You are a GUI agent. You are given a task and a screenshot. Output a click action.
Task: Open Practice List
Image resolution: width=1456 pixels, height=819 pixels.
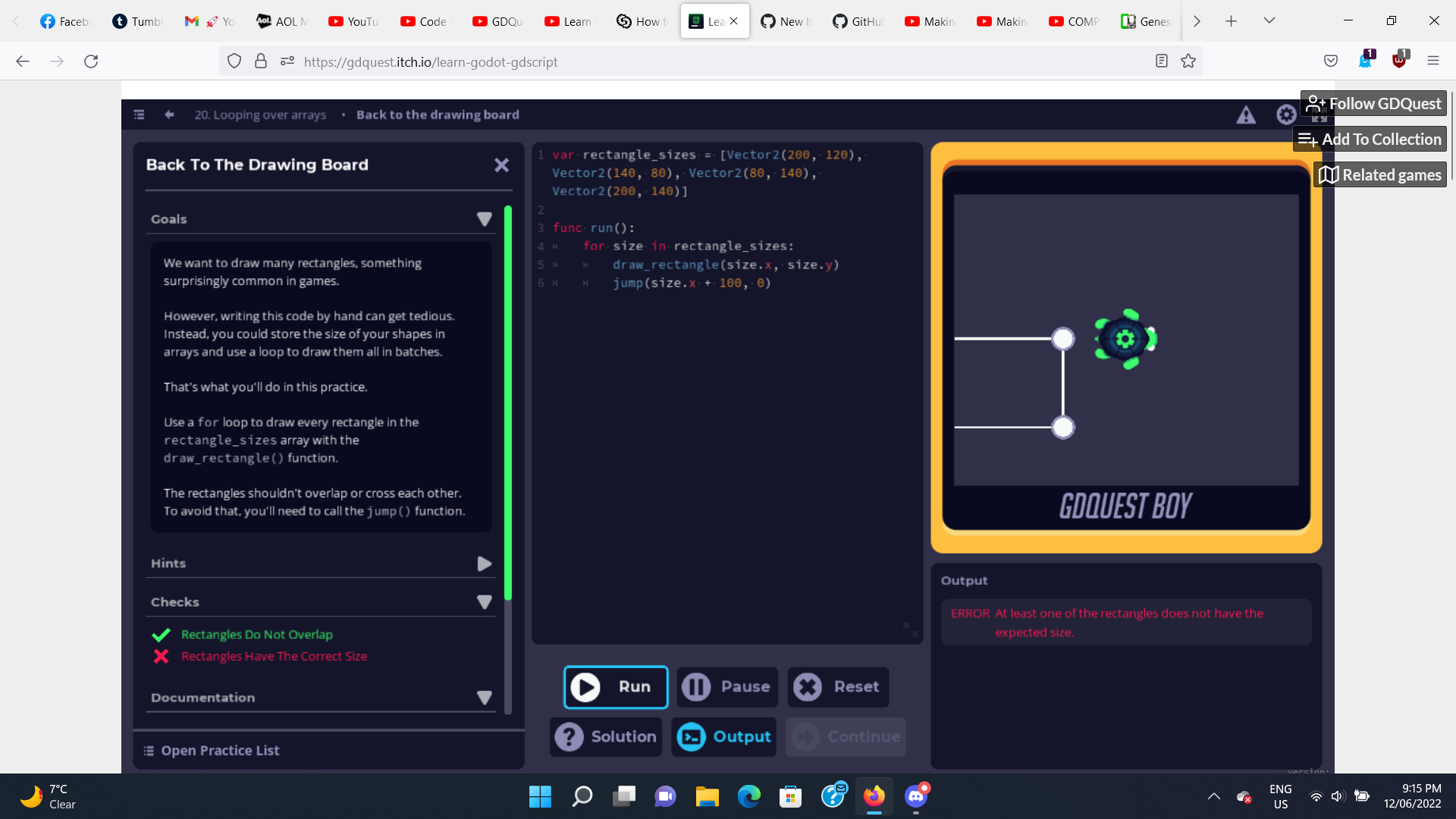[212, 751]
